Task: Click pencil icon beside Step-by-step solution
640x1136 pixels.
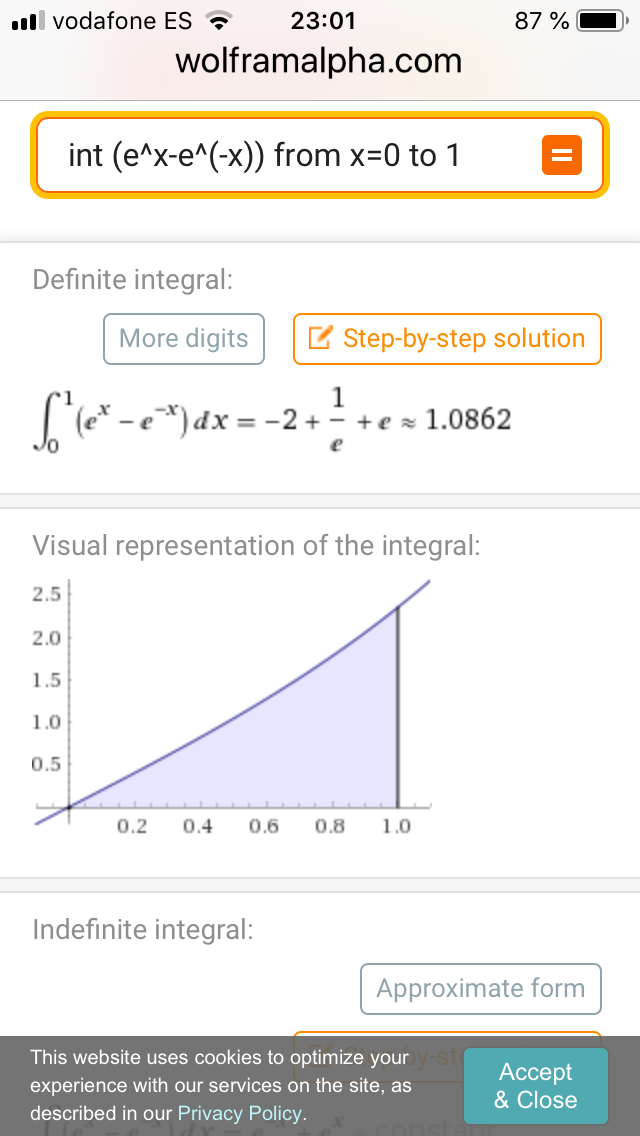Action: [x=320, y=339]
